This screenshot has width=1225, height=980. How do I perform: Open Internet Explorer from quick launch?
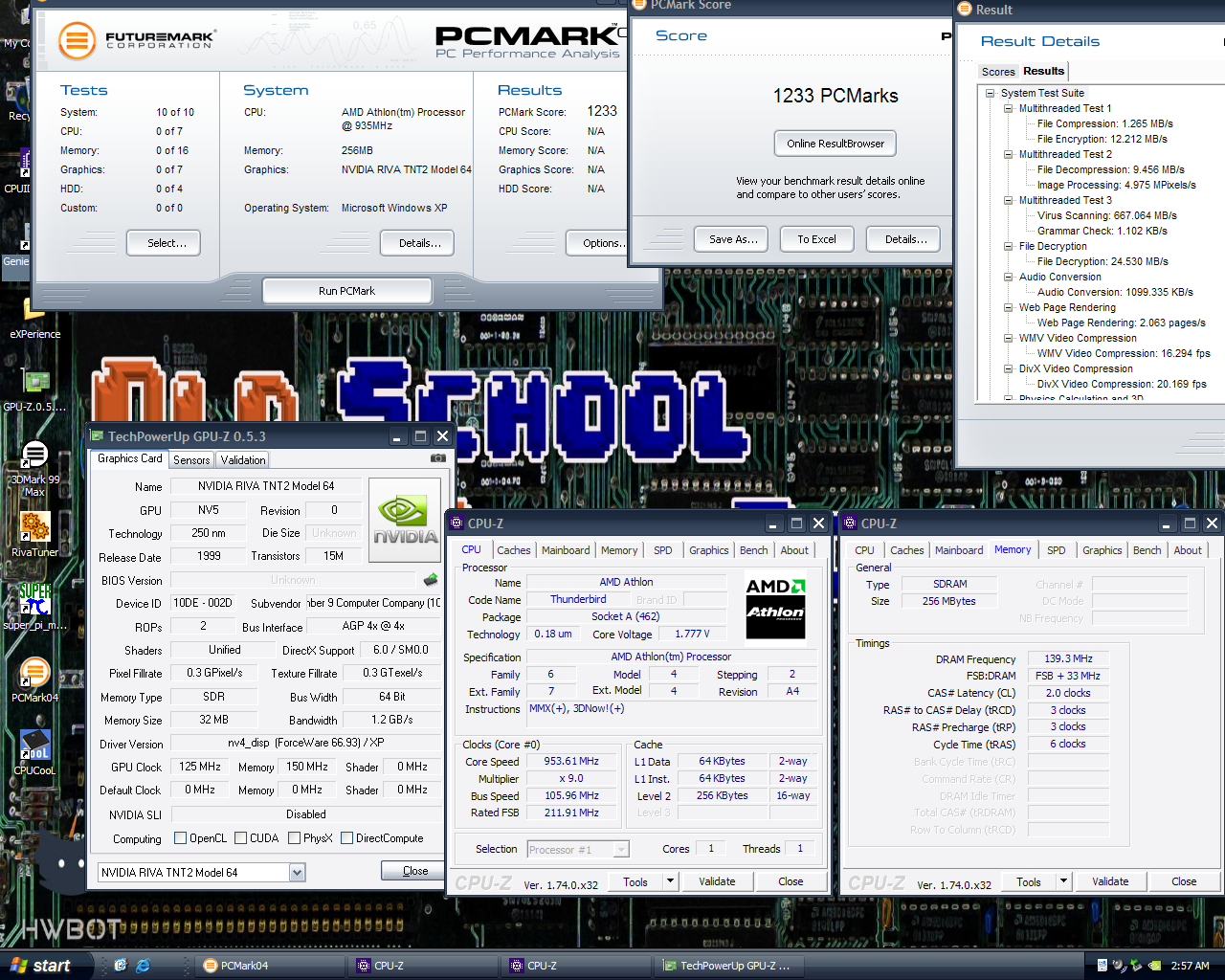144,966
